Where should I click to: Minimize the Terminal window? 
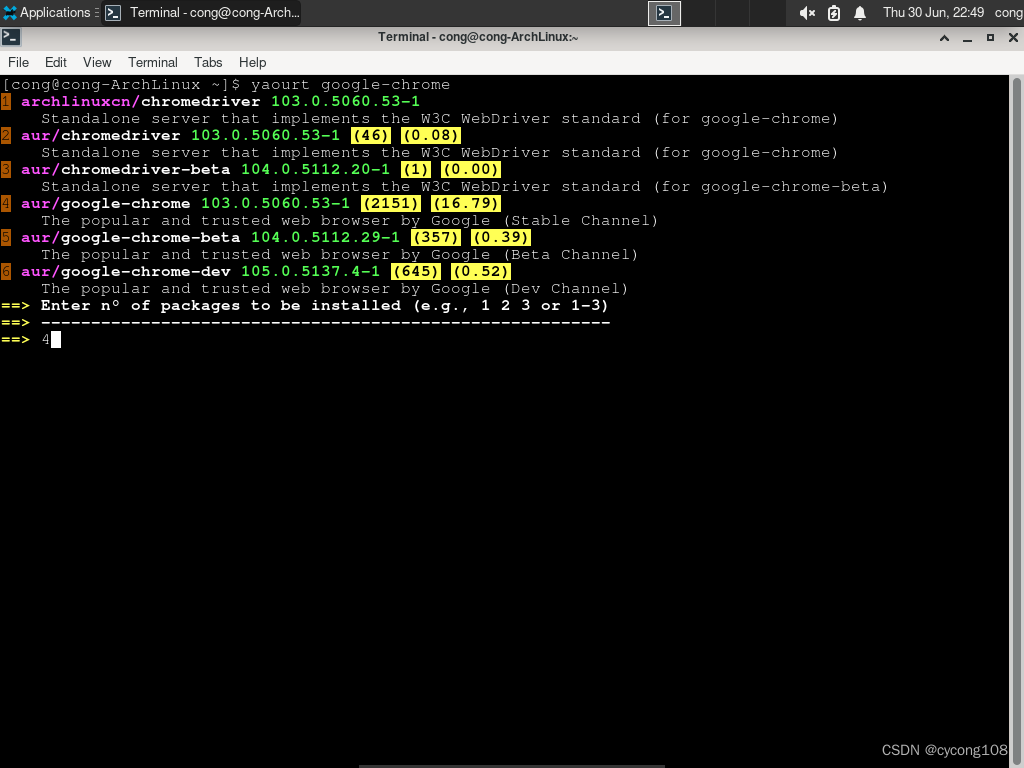(967, 38)
